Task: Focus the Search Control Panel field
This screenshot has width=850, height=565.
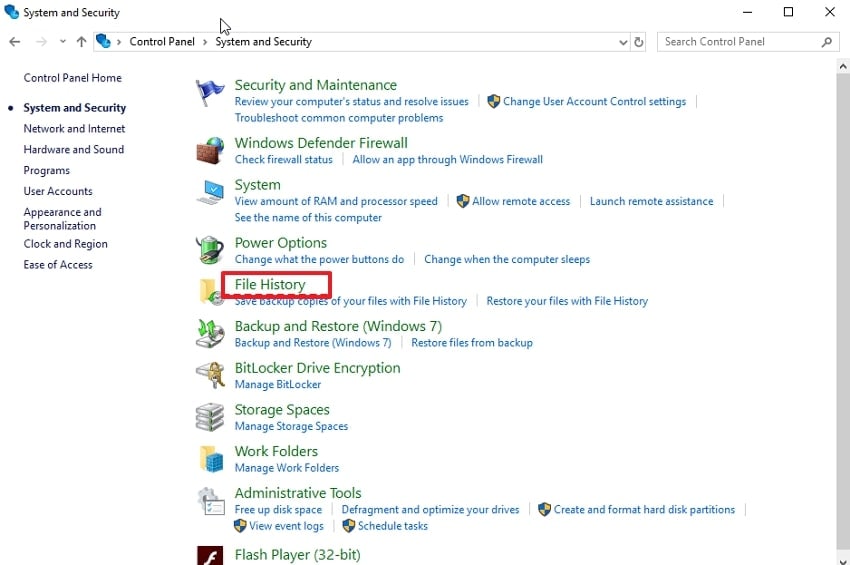Action: click(748, 42)
